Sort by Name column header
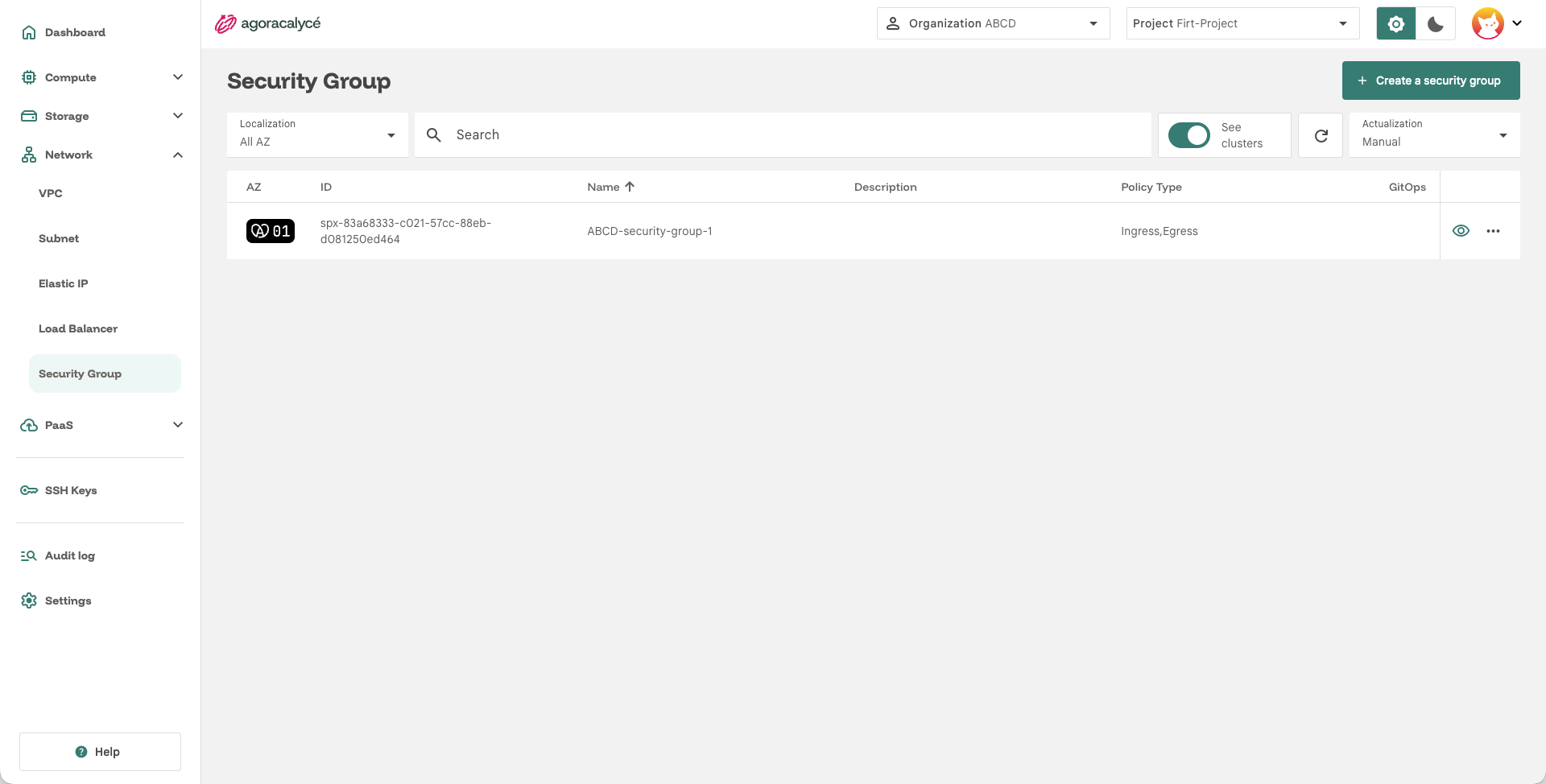Image resolution: width=1546 pixels, height=784 pixels. tap(603, 187)
